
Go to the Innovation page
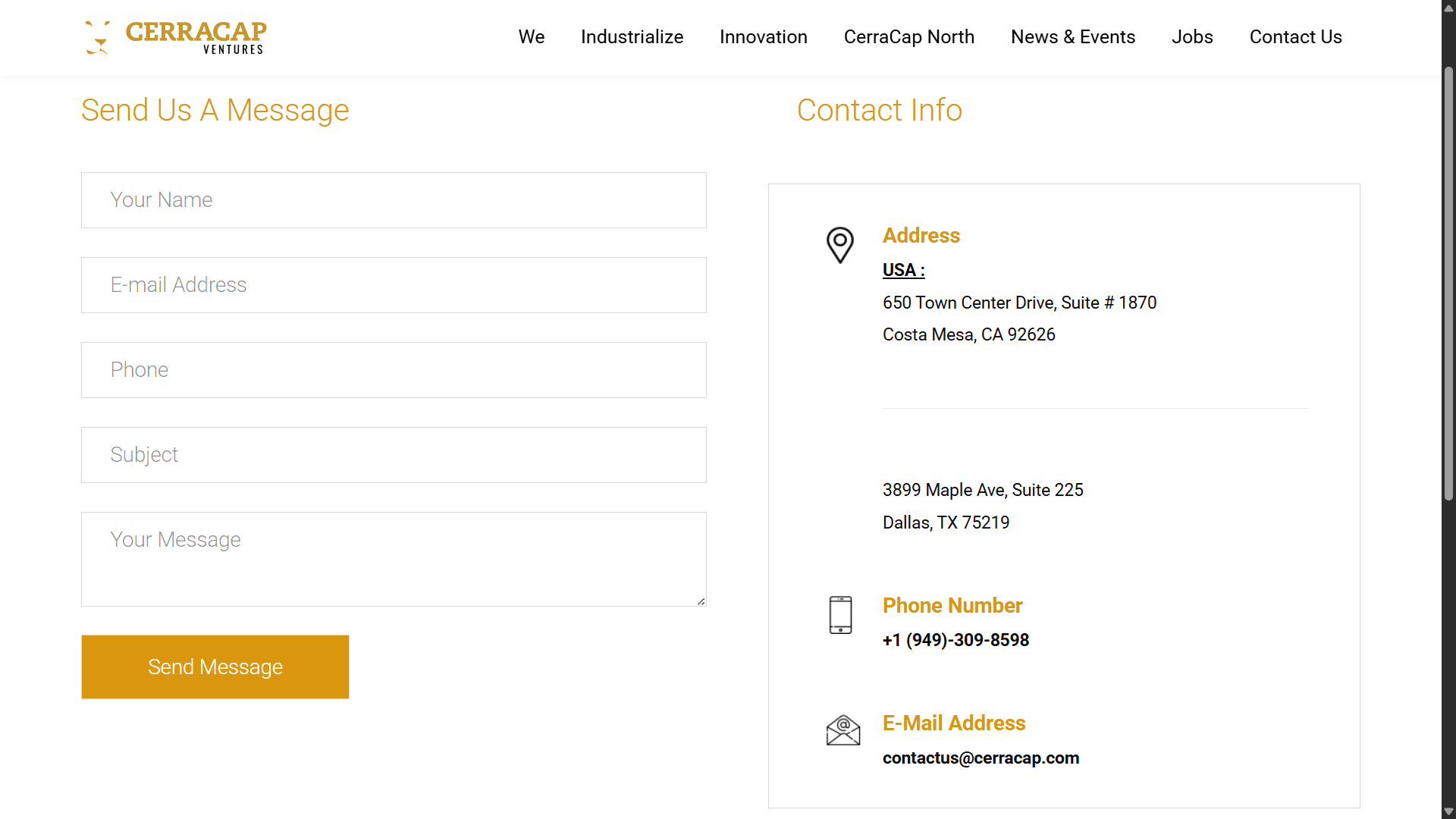763,37
